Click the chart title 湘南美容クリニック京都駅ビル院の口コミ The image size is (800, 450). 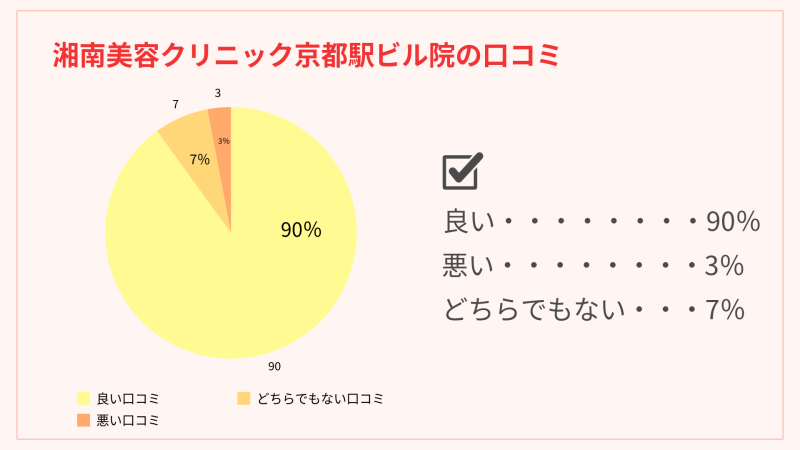click(x=305, y=55)
